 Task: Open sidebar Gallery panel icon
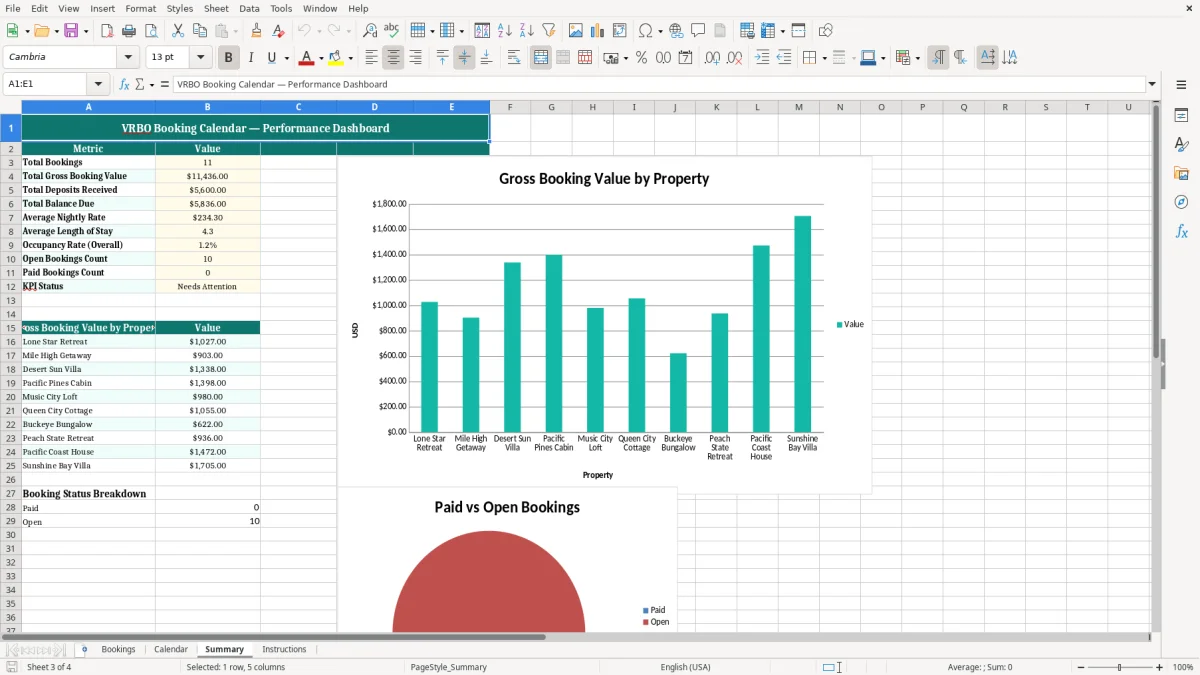pos(1181,174)
